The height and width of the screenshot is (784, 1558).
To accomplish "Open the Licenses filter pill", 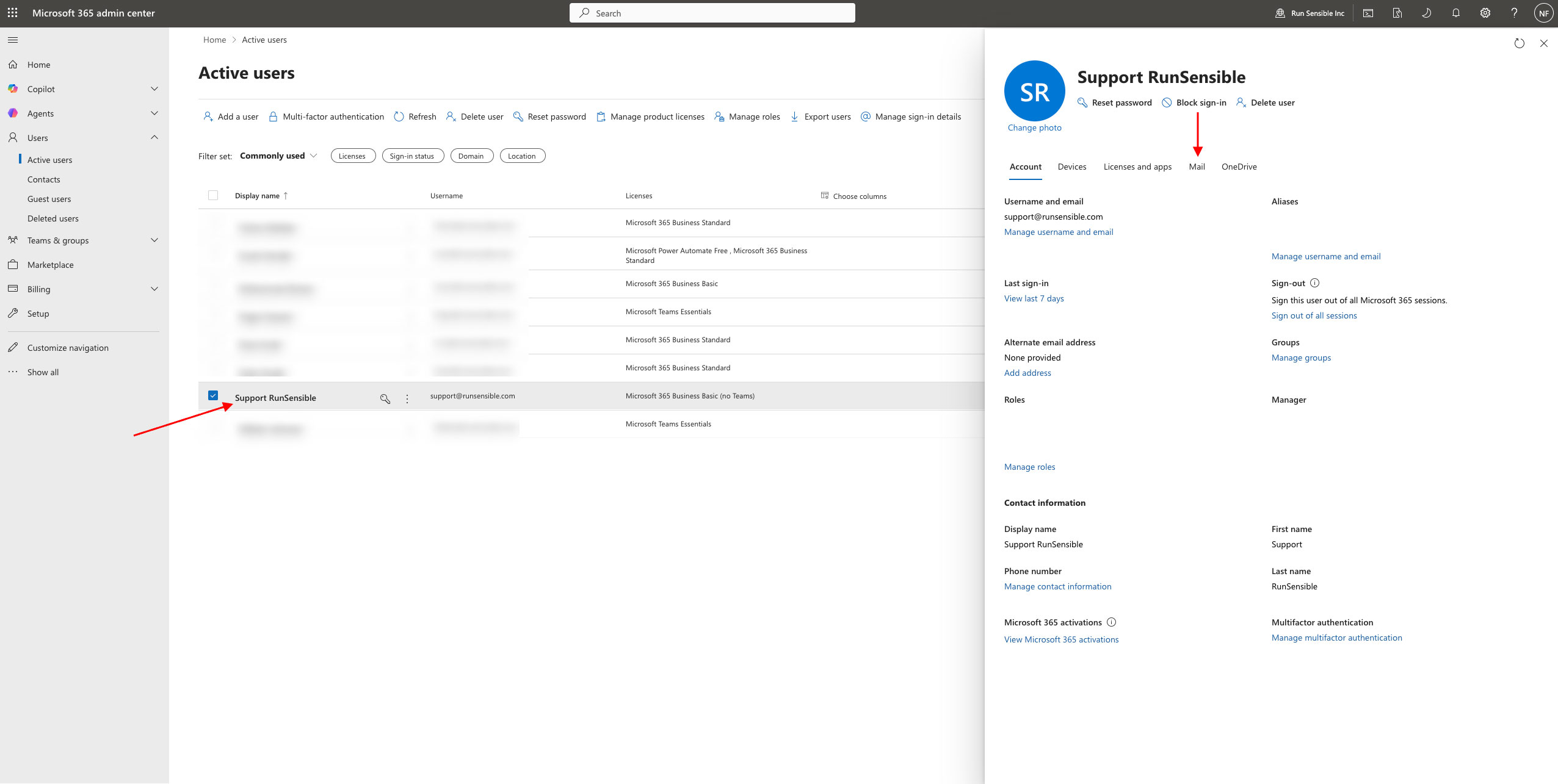I will click(352, 156).
